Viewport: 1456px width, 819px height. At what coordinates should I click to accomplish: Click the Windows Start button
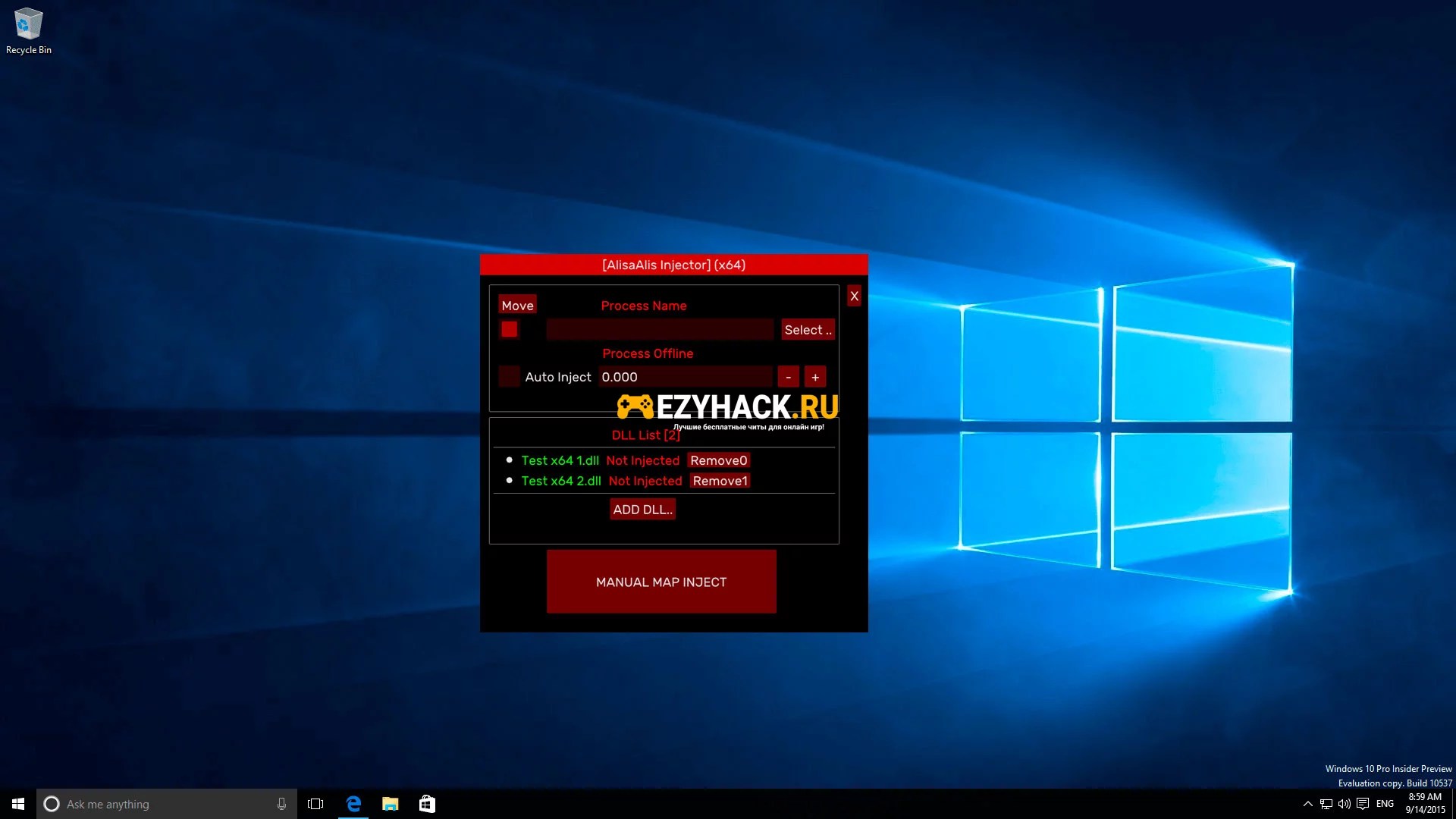click(18, 804)
